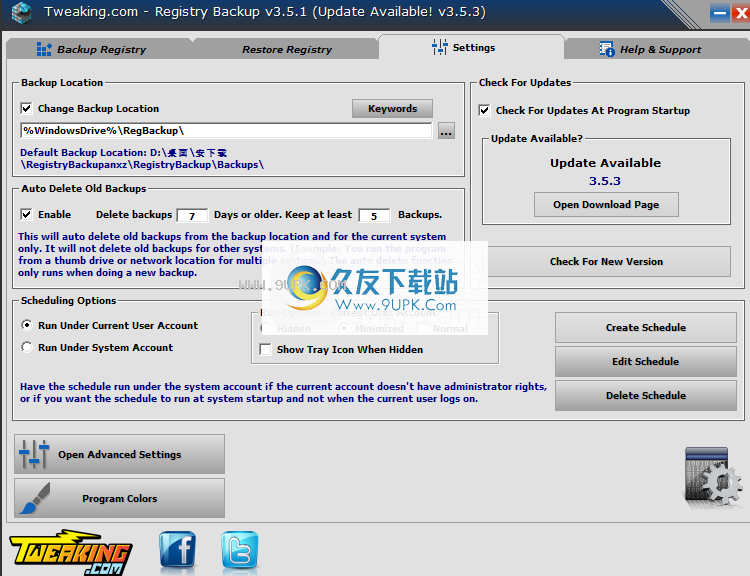
Task: Click the app cube icon in the title bar
Action: [x=21, y=12]
